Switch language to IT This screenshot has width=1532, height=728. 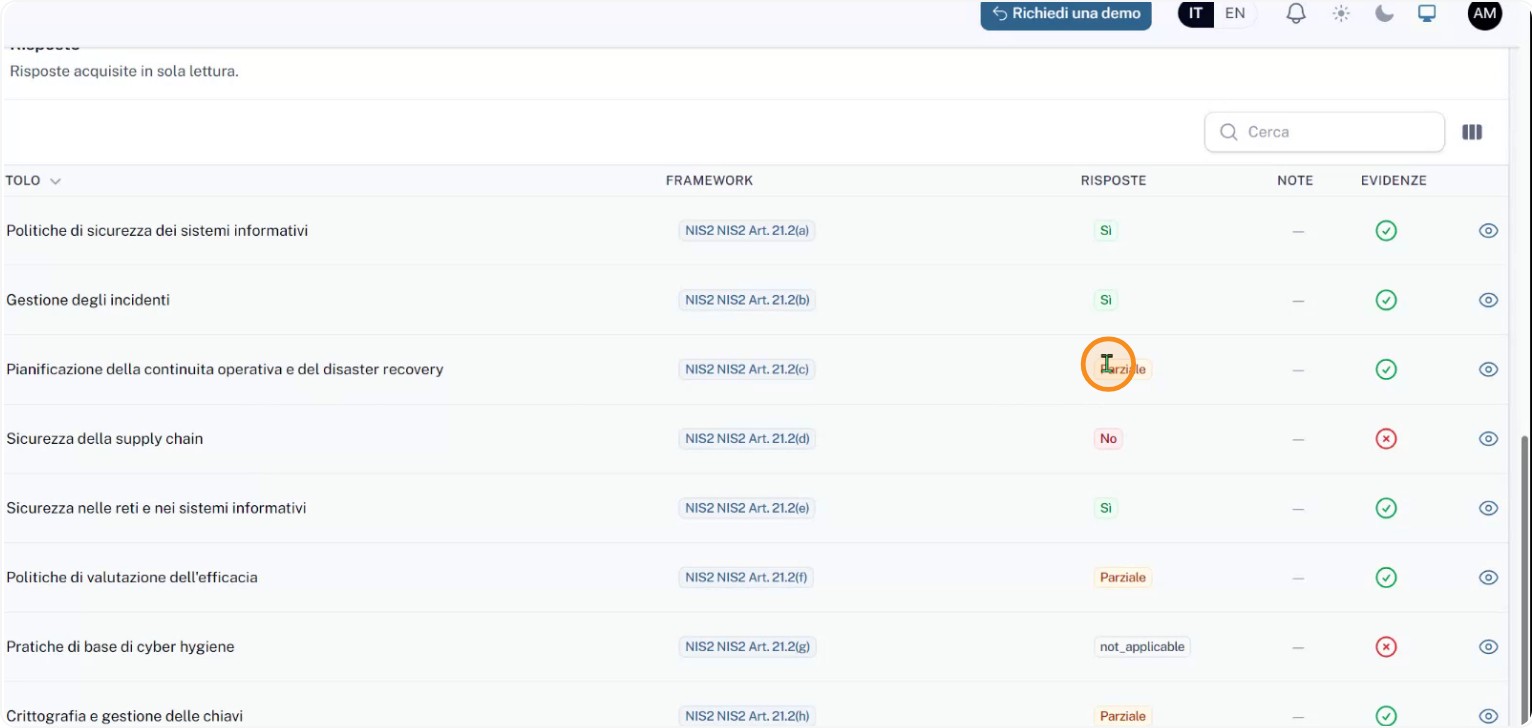[x=1196, y=14]
